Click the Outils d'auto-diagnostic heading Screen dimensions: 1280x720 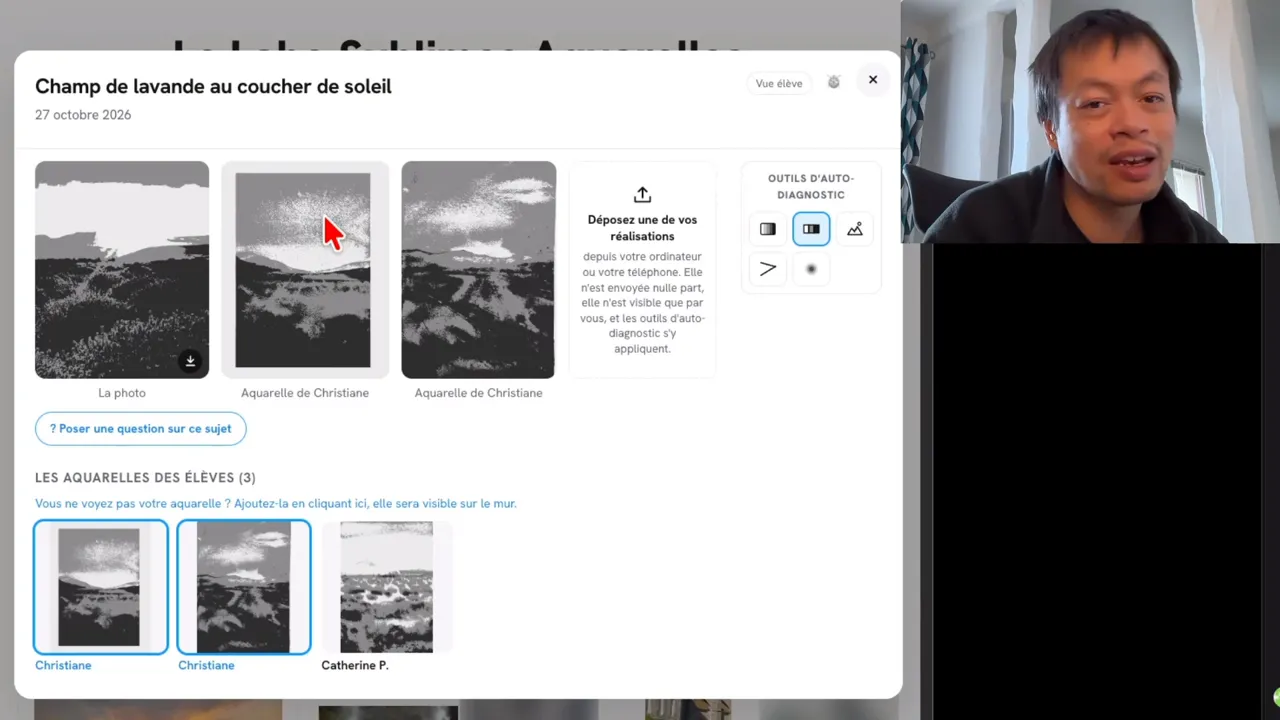point(811,187)
